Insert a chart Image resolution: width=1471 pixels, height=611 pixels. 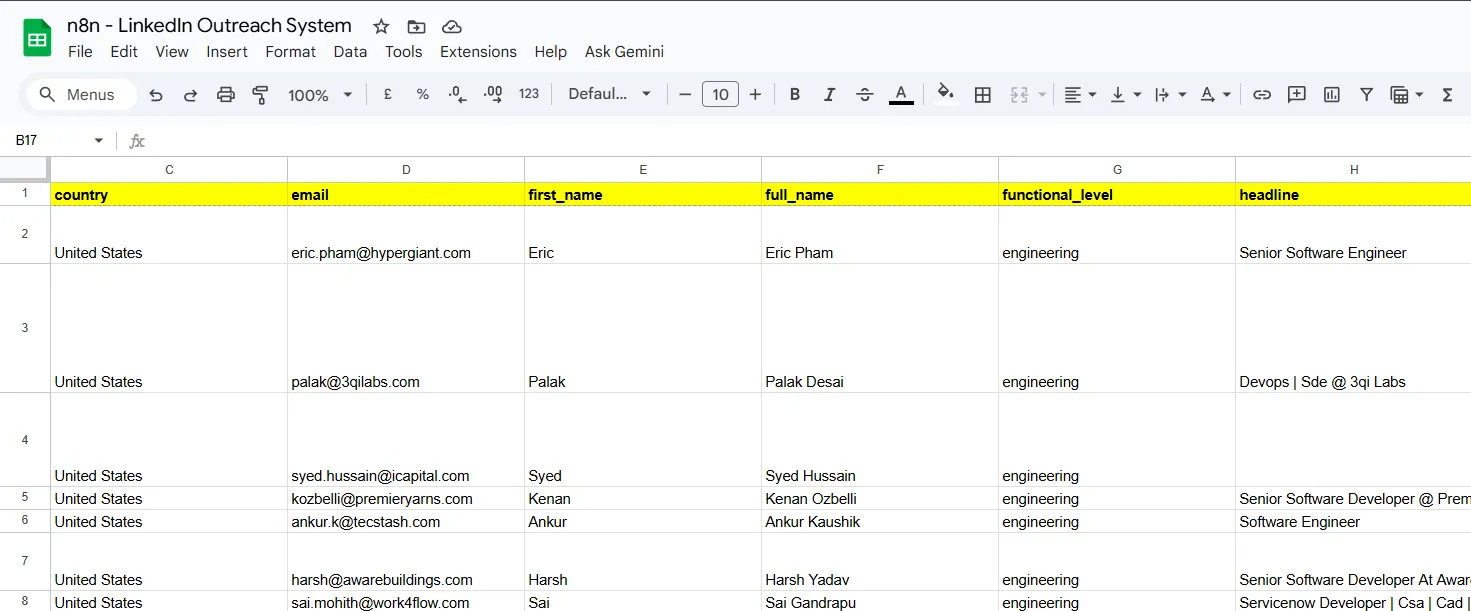[x=1332, y=94]
